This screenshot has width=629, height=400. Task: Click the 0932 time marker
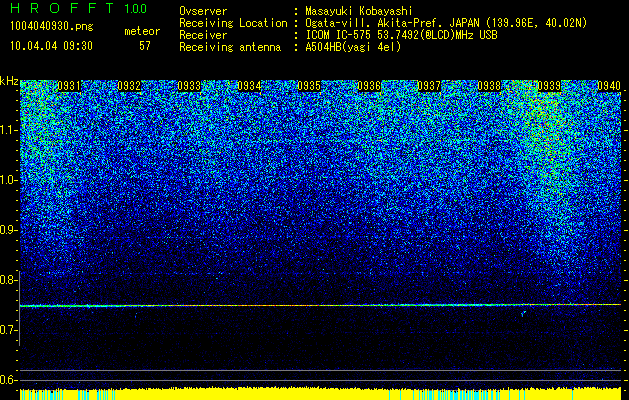click(x=129, y=86)
